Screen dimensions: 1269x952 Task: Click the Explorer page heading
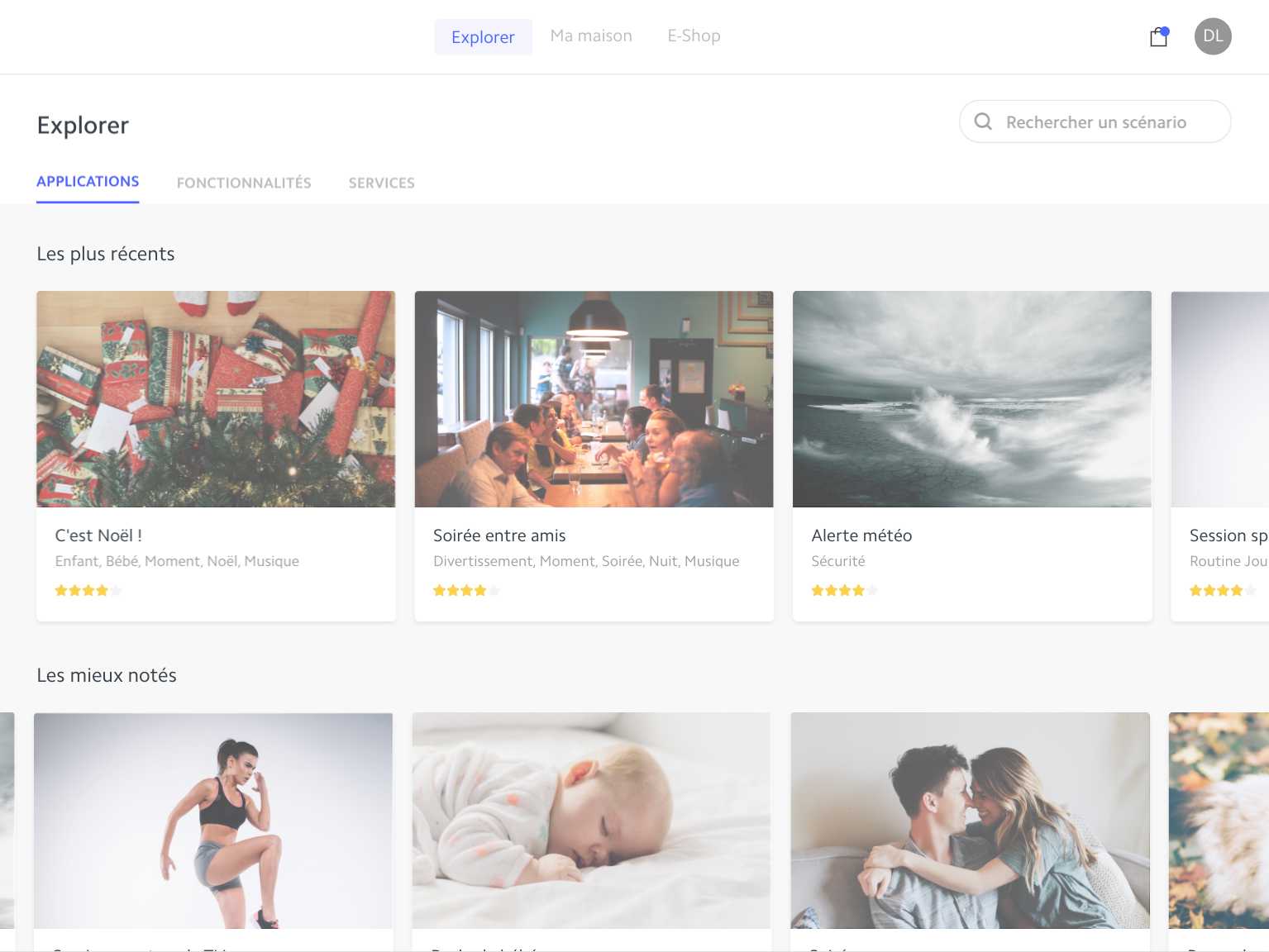point(83,125)
